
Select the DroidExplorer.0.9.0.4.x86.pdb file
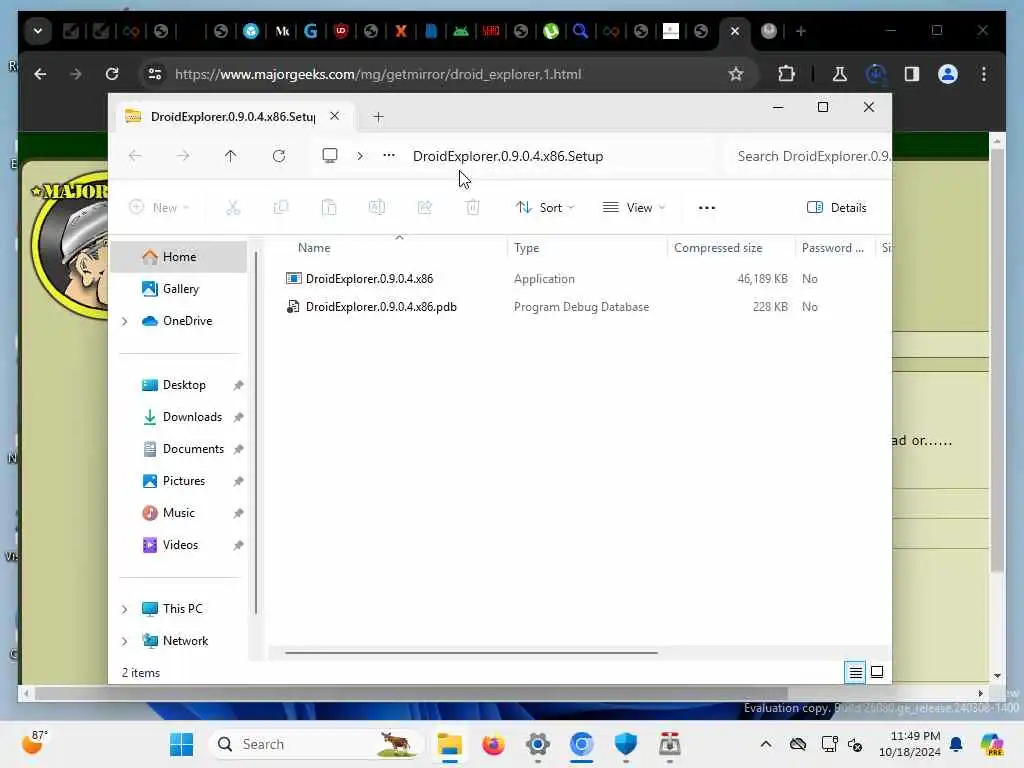[381, 307]
